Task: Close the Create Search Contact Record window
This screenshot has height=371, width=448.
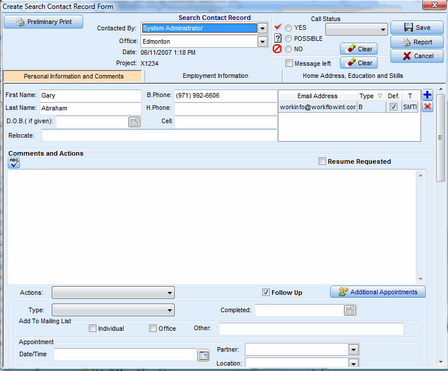Action: (x=435, y=5)
